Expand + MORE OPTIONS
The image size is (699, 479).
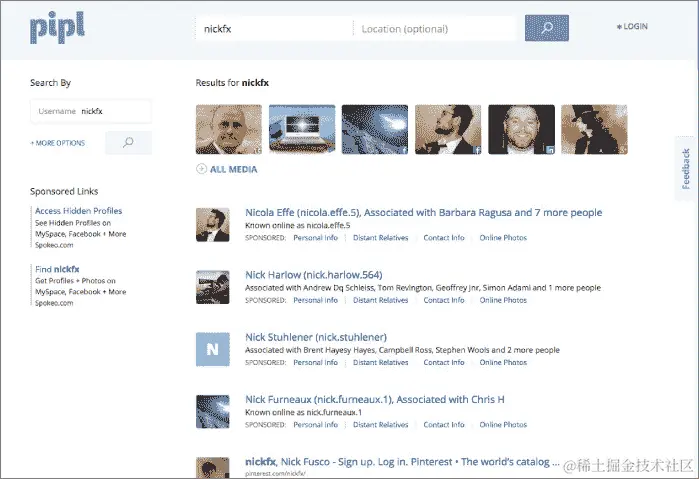(58, 143)
